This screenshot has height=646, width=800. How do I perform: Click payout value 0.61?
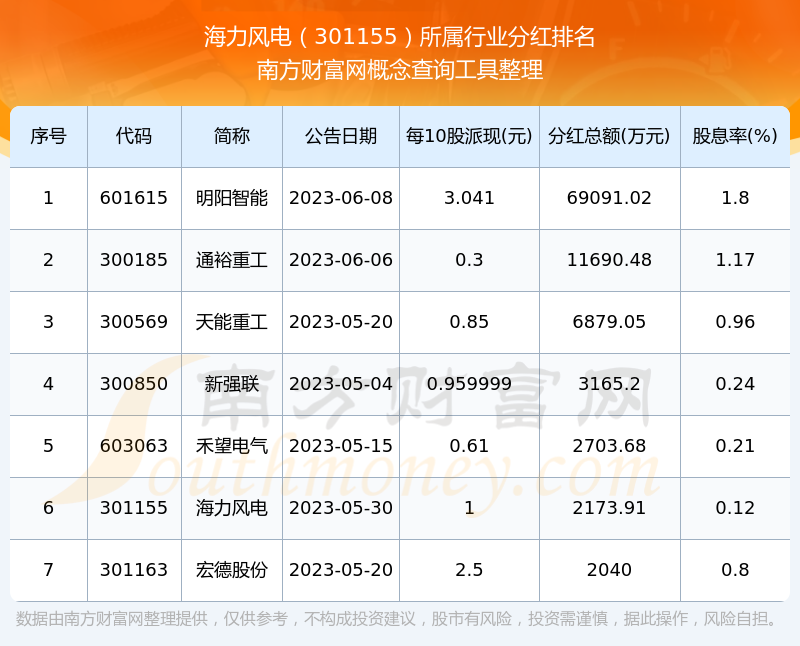[x=469, y=446]
